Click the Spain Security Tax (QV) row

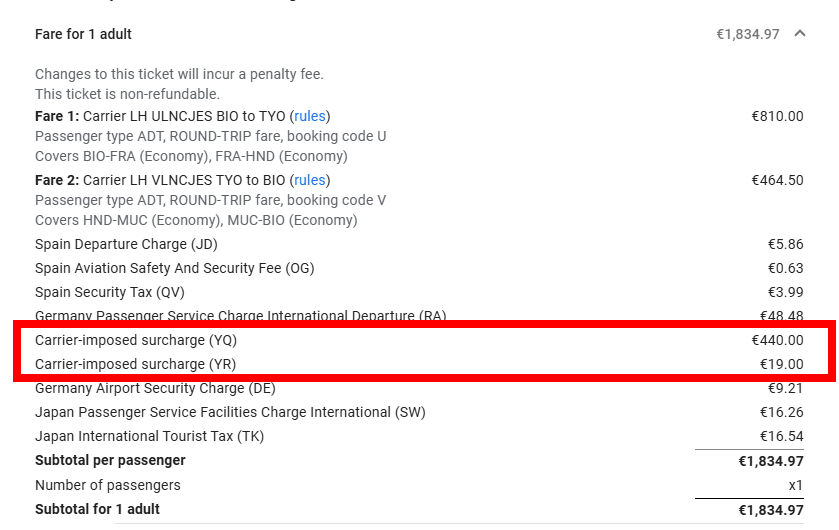419,293
